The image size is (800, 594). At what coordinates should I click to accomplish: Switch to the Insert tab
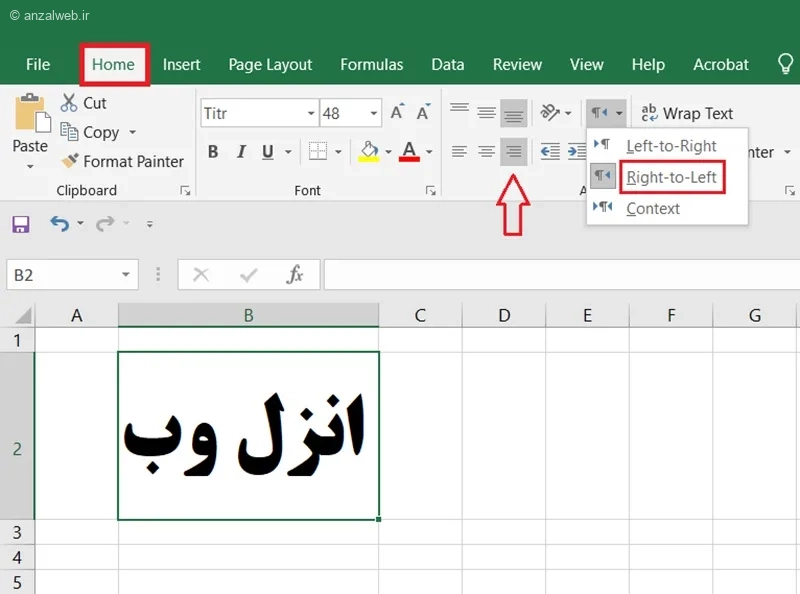181,64
